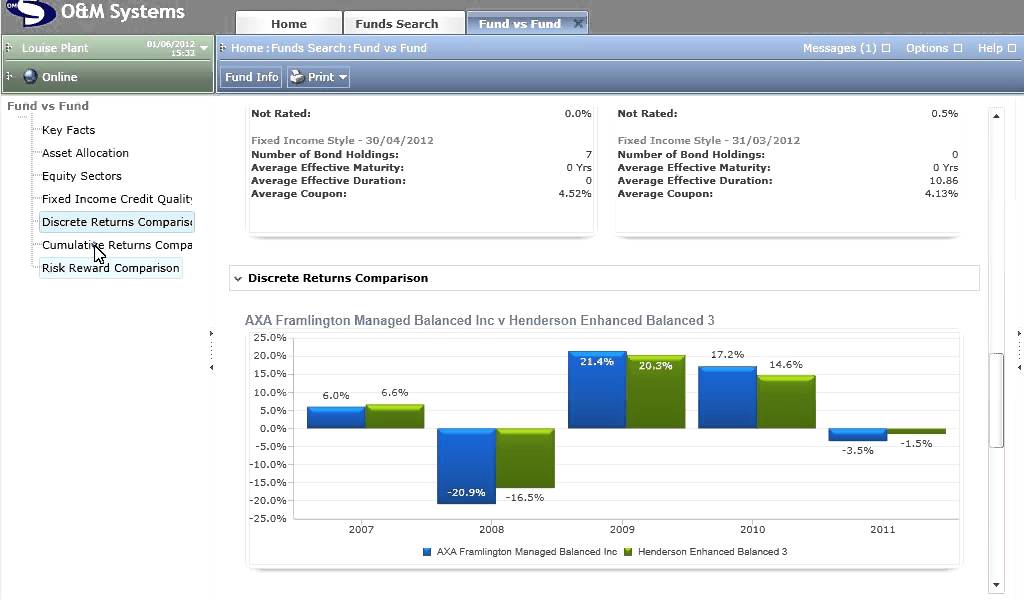The image size is (1024, 600).
Task: Click the grip icon beside Online
Action: pos(9,76)
